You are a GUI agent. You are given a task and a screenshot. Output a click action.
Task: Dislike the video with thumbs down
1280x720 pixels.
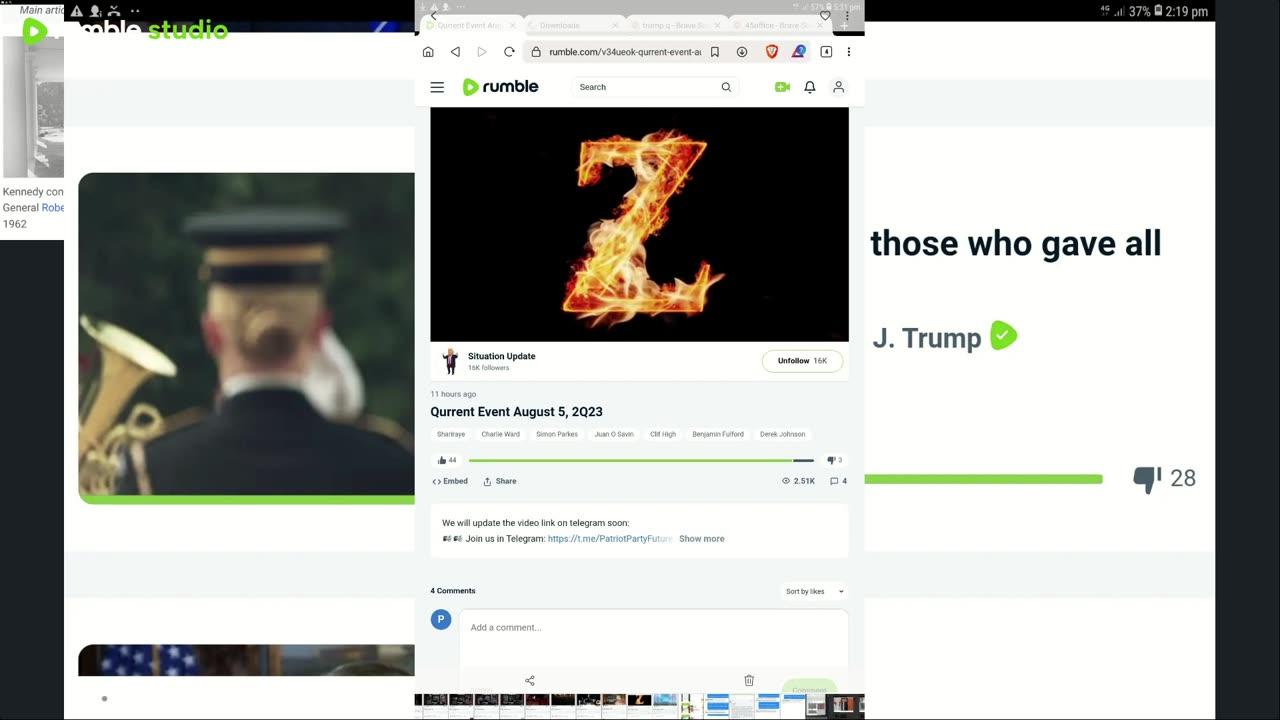click(x=834, y=461)
